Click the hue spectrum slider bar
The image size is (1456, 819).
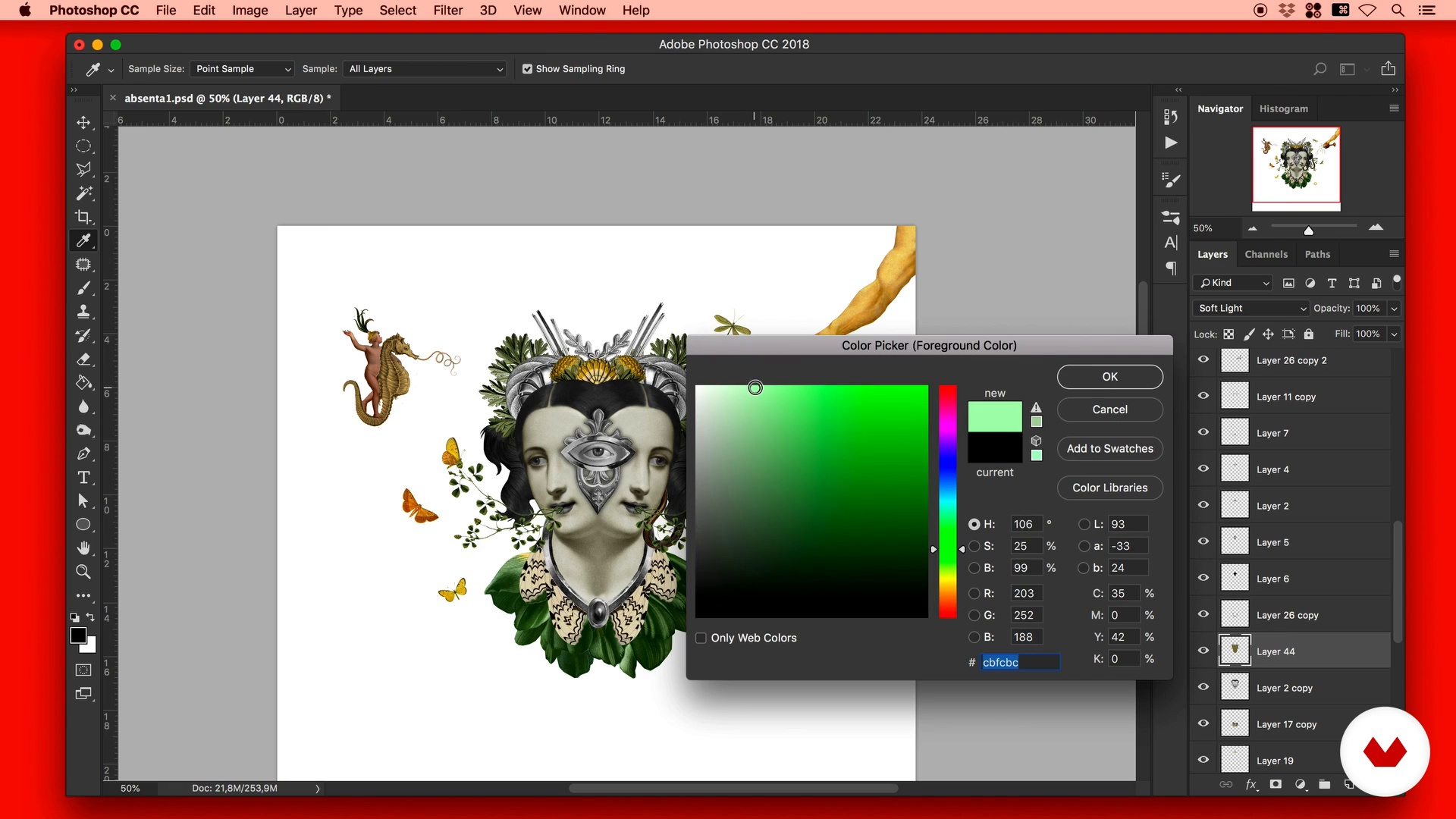click(947, 501)
